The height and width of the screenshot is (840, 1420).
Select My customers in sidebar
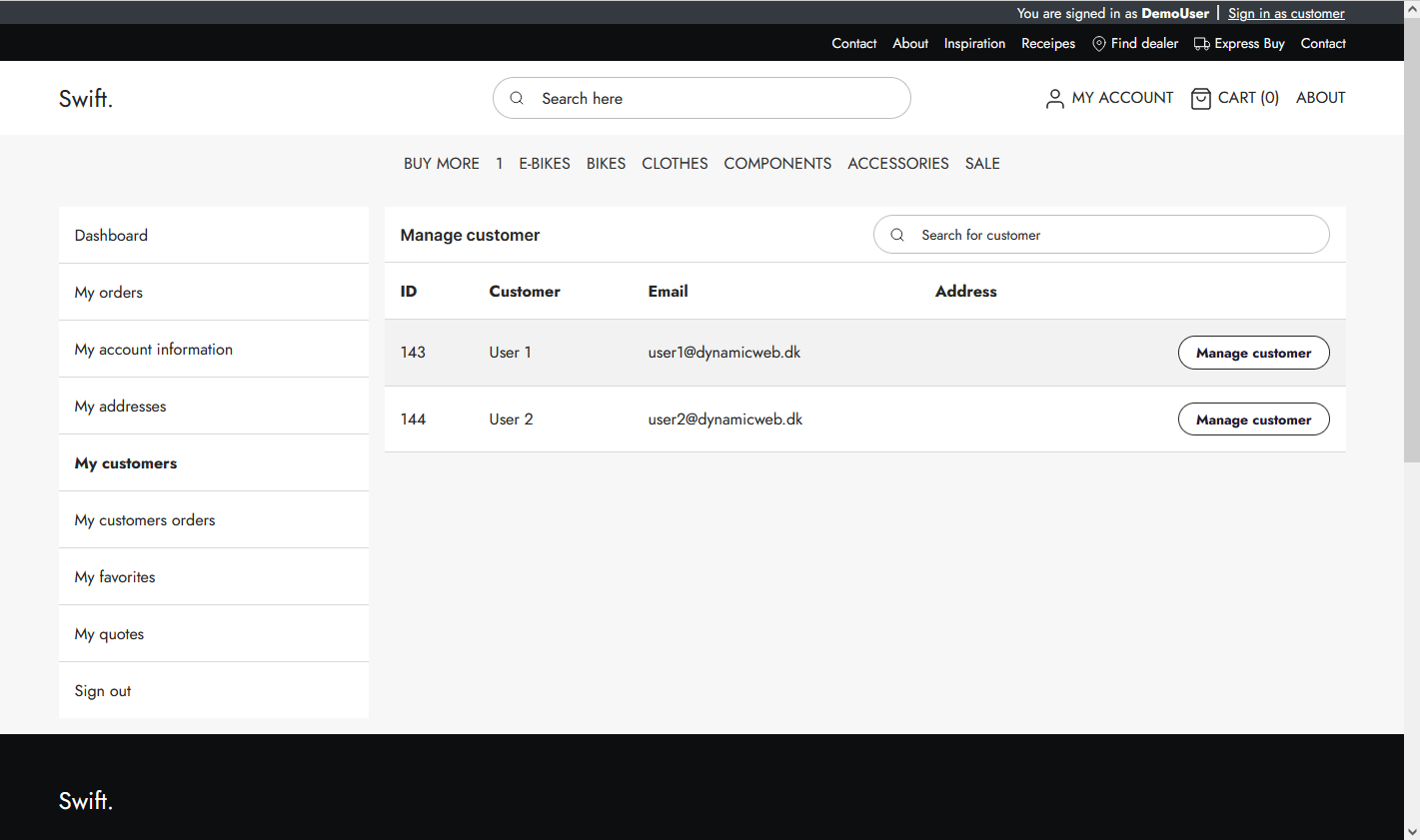click(214, 462)
